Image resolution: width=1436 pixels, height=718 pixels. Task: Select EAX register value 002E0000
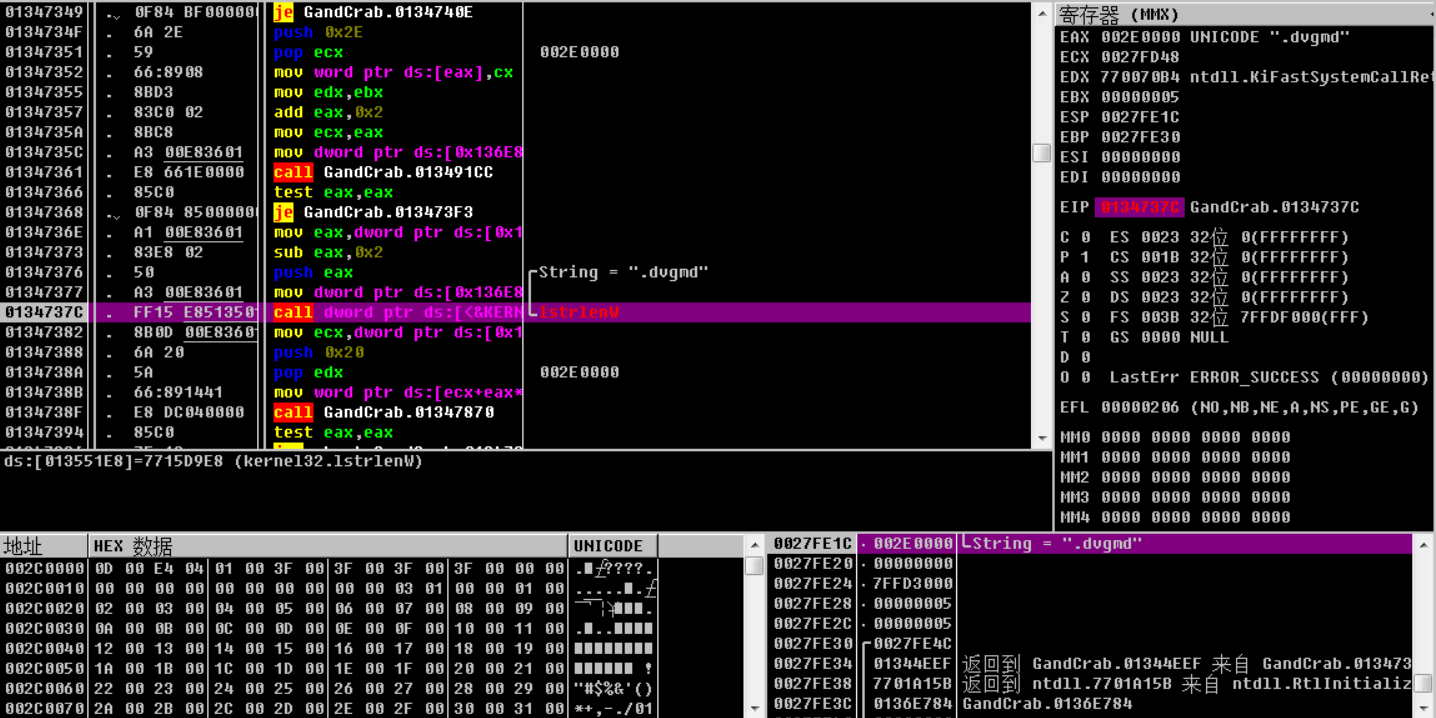[1141, 37]
